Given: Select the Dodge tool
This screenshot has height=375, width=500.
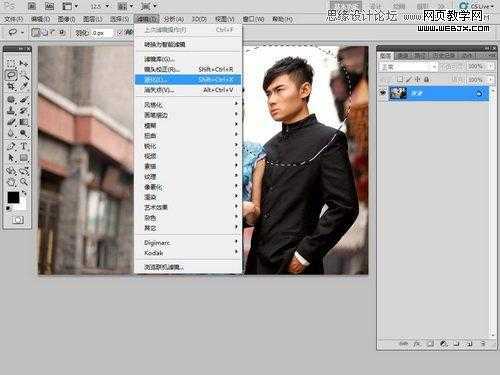Looking at the screenshot, I should pyautogui.click(x=24, y=133).
